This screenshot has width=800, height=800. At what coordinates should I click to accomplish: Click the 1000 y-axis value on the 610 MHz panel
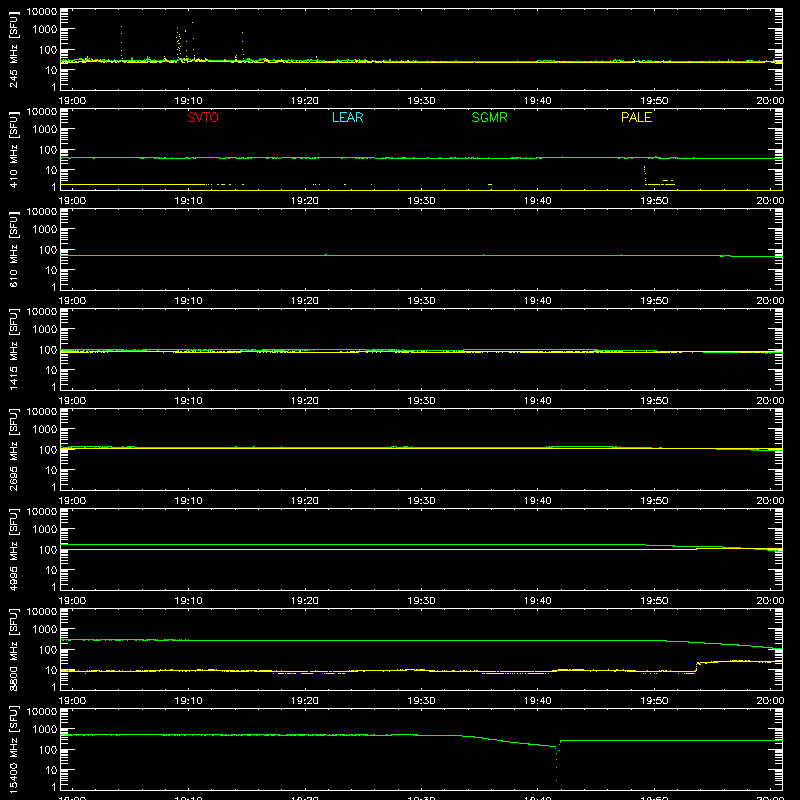(45, 229)
